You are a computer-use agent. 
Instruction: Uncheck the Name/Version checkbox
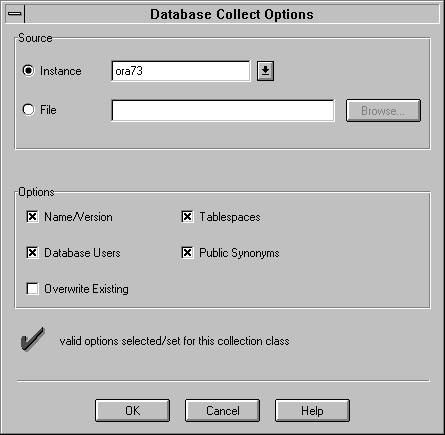32,217
